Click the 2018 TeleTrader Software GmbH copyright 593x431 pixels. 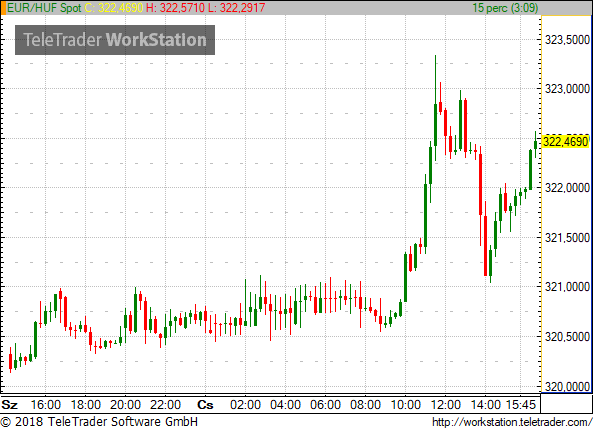(x=99, y=422)
